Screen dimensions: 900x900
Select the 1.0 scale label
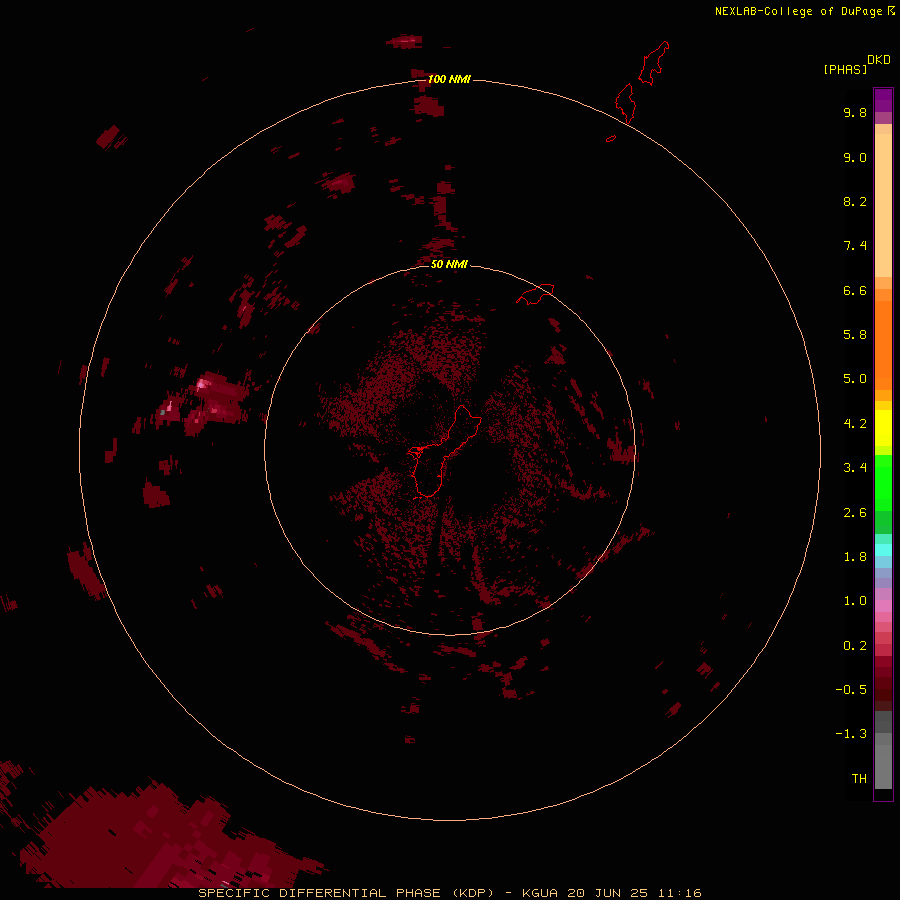click(x=855, y=601)
